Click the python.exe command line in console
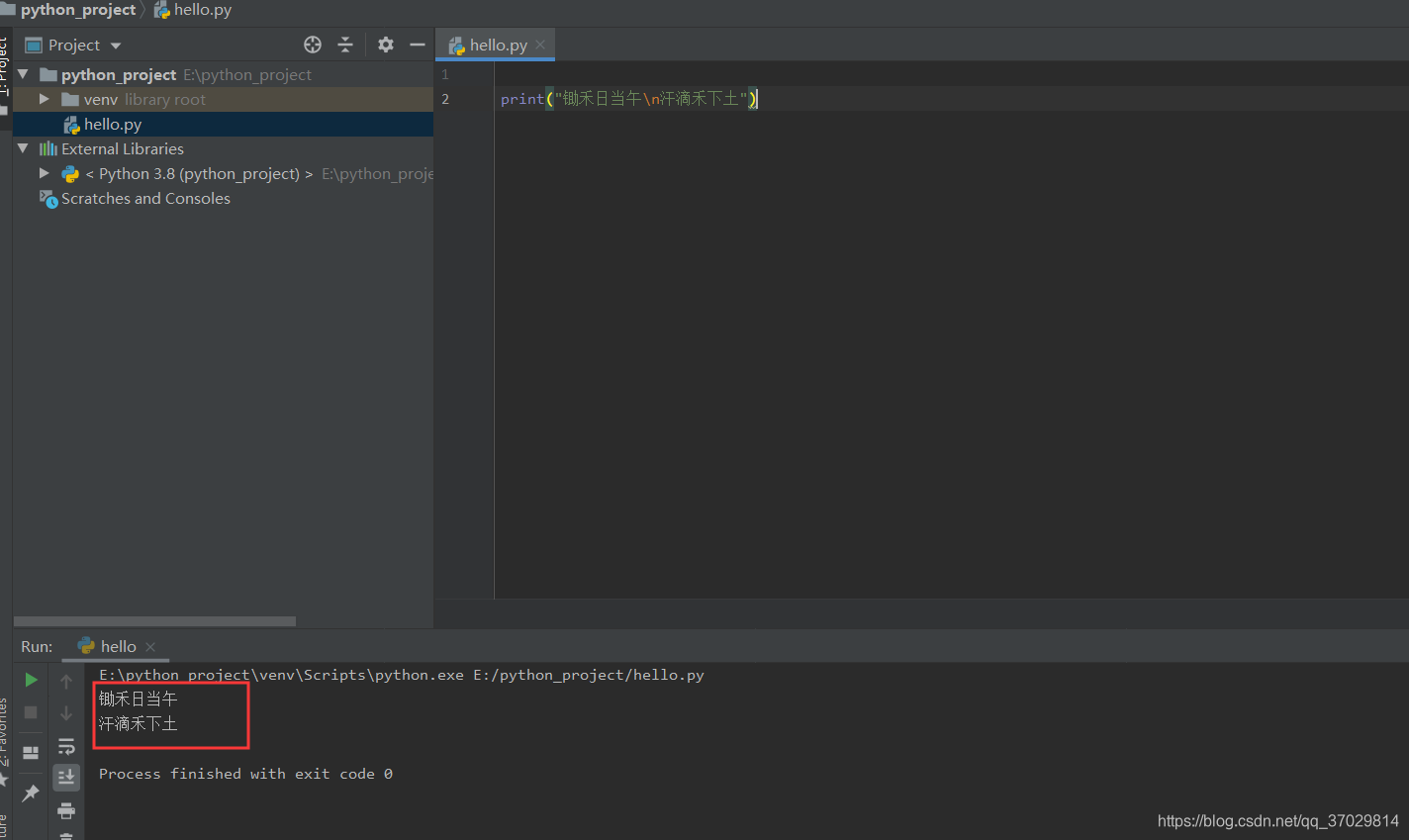The height and width of the screenshot is (840, 1409). [x=402, y=675]
